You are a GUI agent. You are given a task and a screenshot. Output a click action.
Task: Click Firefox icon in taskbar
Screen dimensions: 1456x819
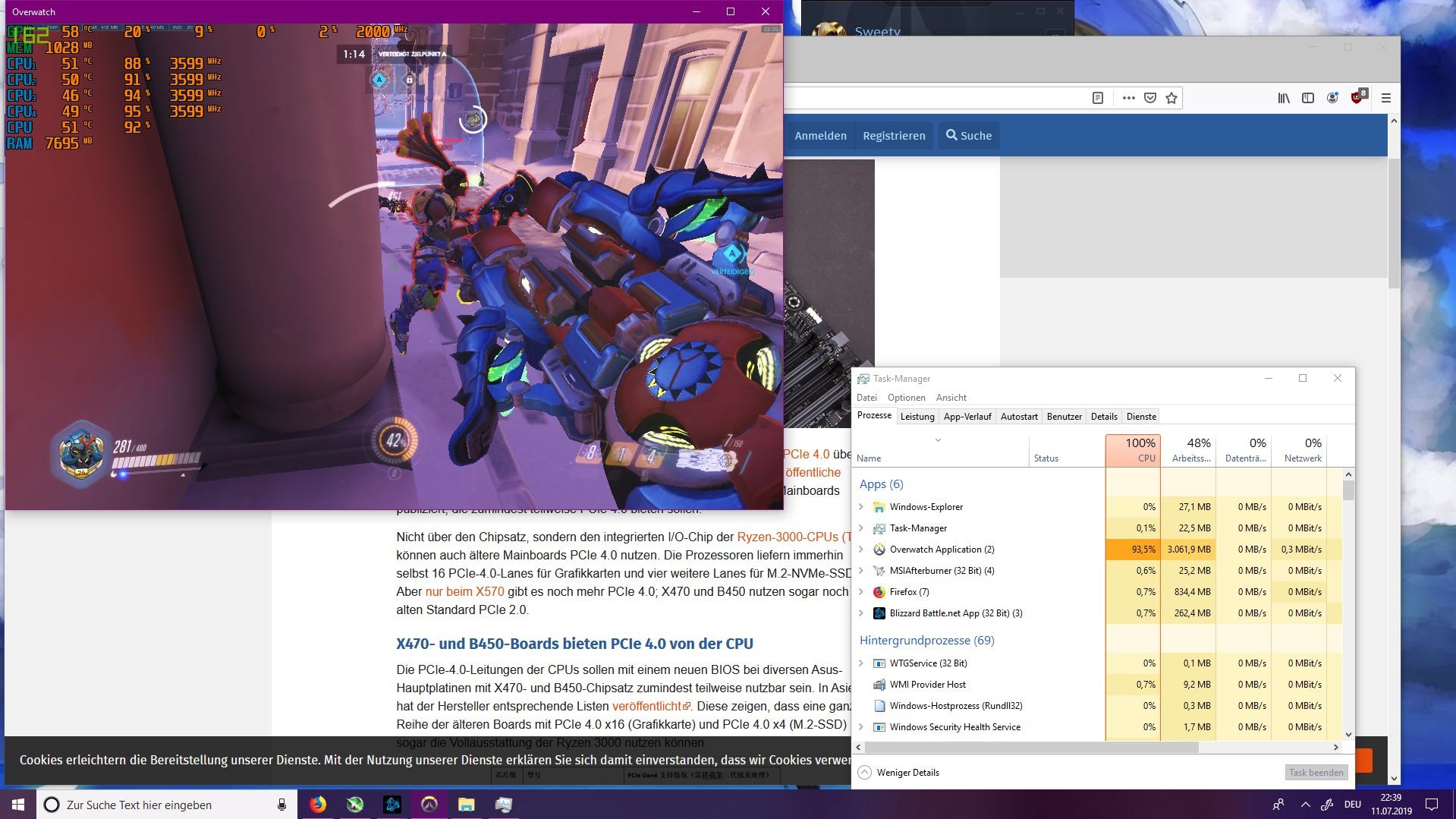coord(318,805)
